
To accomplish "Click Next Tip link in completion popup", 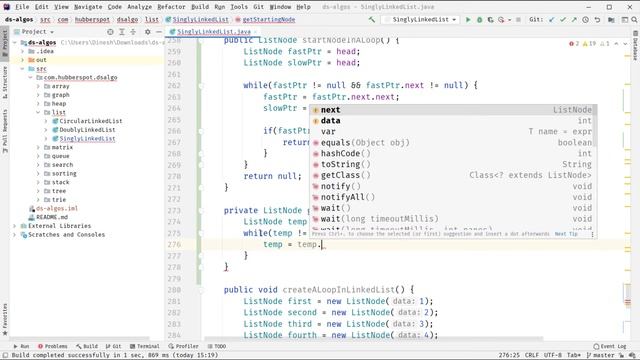I will [566, 234].
